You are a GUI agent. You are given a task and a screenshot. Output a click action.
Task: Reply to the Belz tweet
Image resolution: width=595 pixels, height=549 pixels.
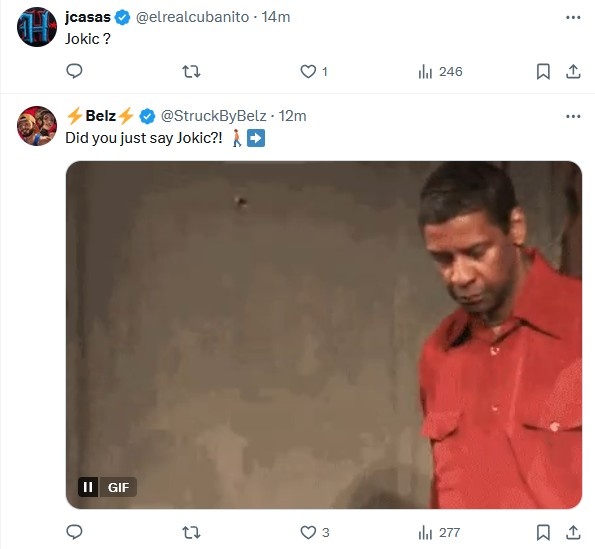click(x=74, y=532)
